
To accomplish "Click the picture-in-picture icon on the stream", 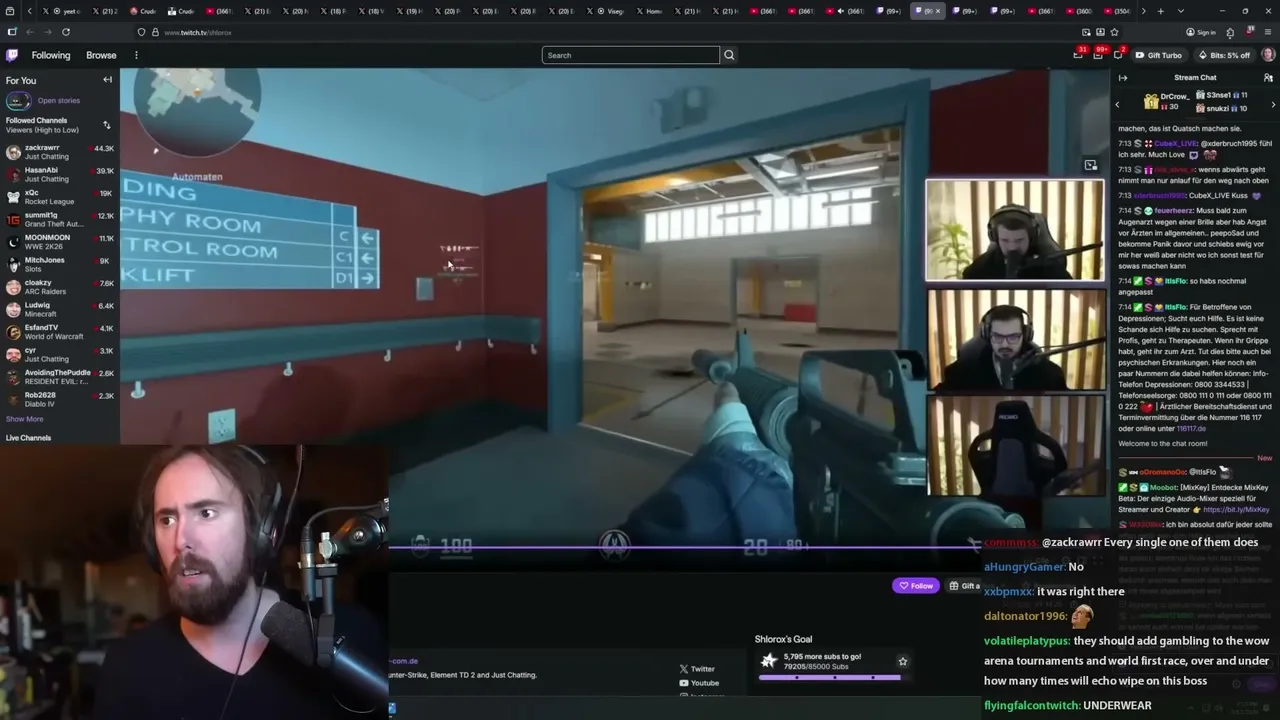I will click(1091, 165).
